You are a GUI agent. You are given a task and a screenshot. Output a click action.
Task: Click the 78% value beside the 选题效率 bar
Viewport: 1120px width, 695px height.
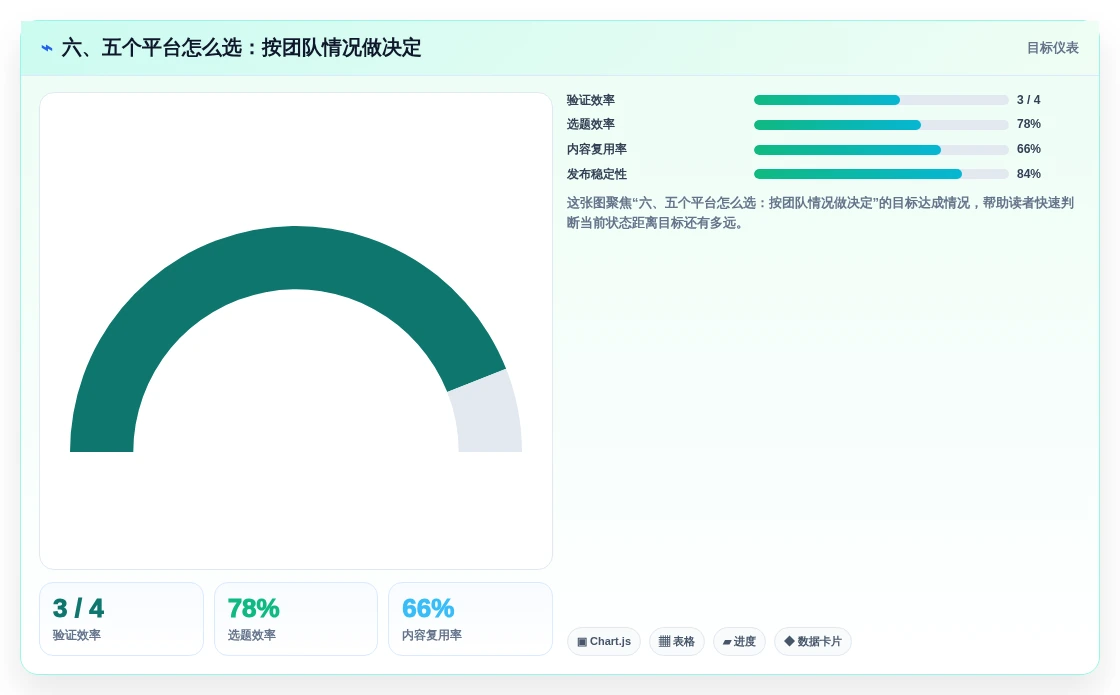click(1029, 124)
